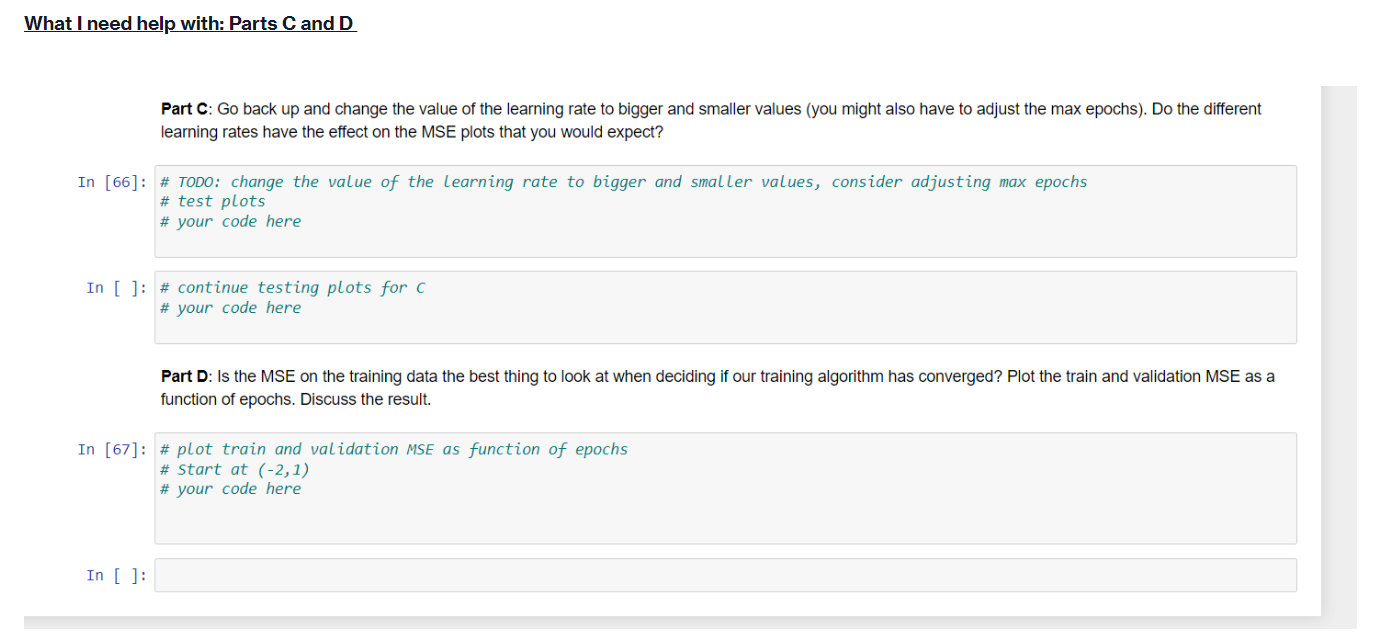The width and height of the screenshot is (1385, 642).
Task: Select the Part C instructions markdown cell
Action: [x=700, y=119]
